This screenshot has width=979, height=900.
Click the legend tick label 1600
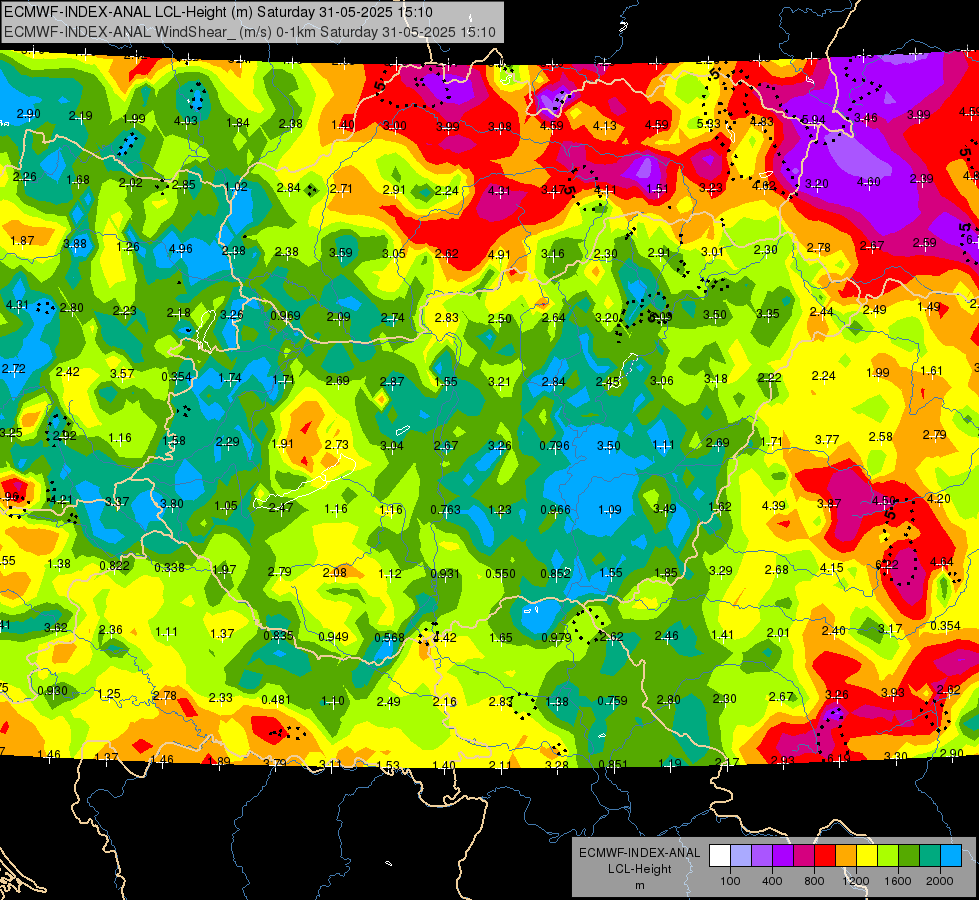click(x=898, y=881)
